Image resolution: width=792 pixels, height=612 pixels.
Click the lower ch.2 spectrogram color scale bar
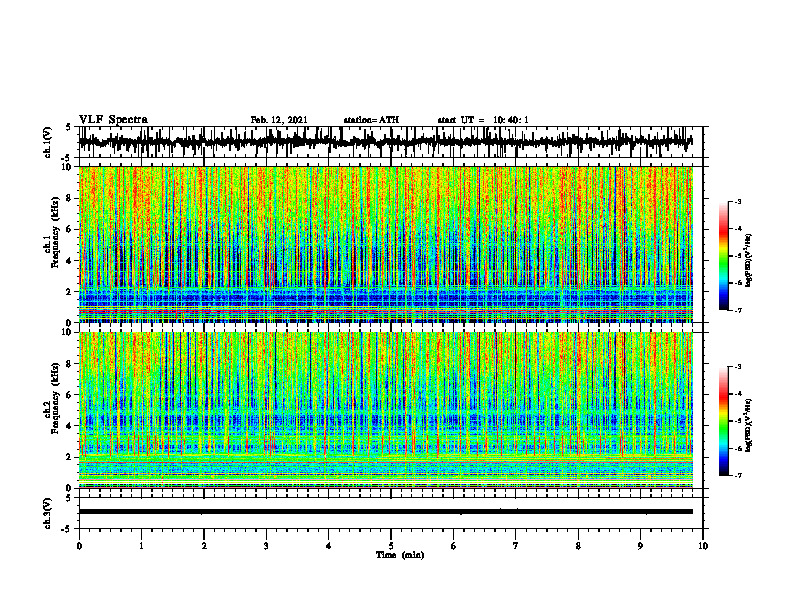pyautogui.click(x=724, y=421)
